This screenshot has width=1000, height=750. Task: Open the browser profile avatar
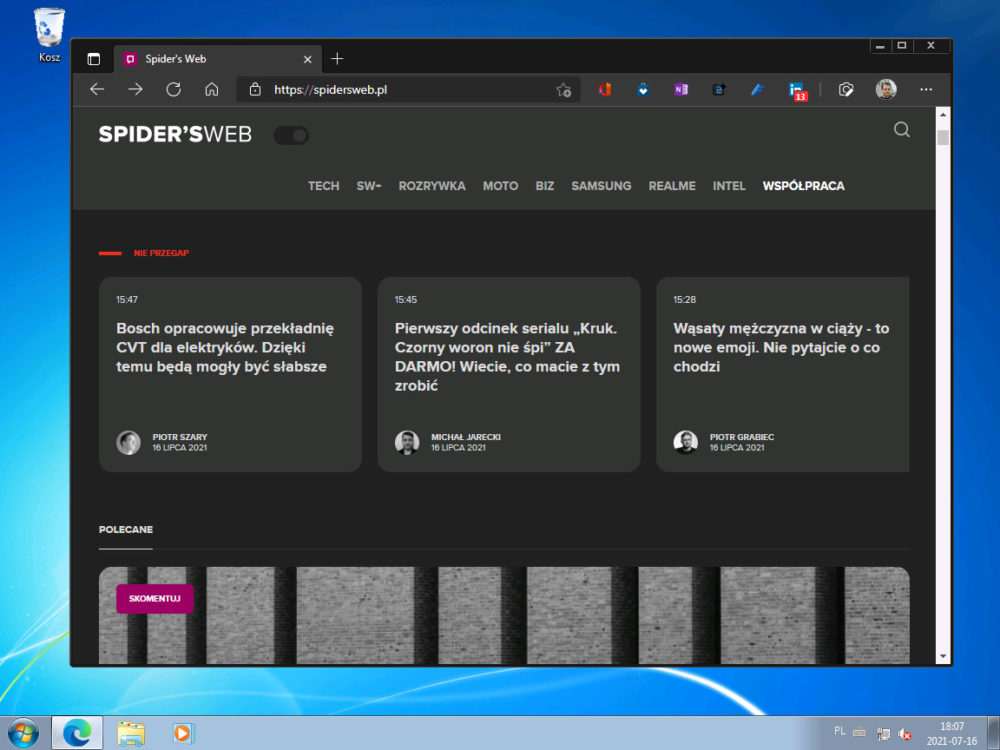pos(886,89)
